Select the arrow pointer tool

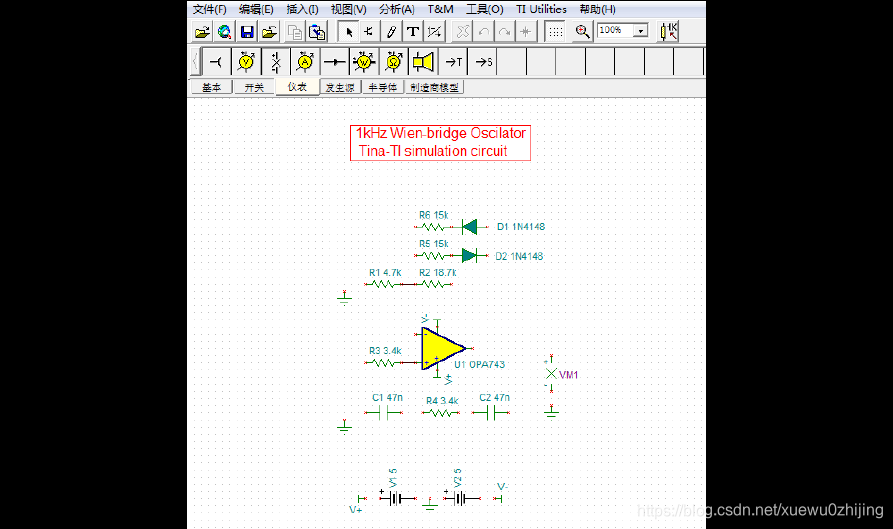(349, 32)
